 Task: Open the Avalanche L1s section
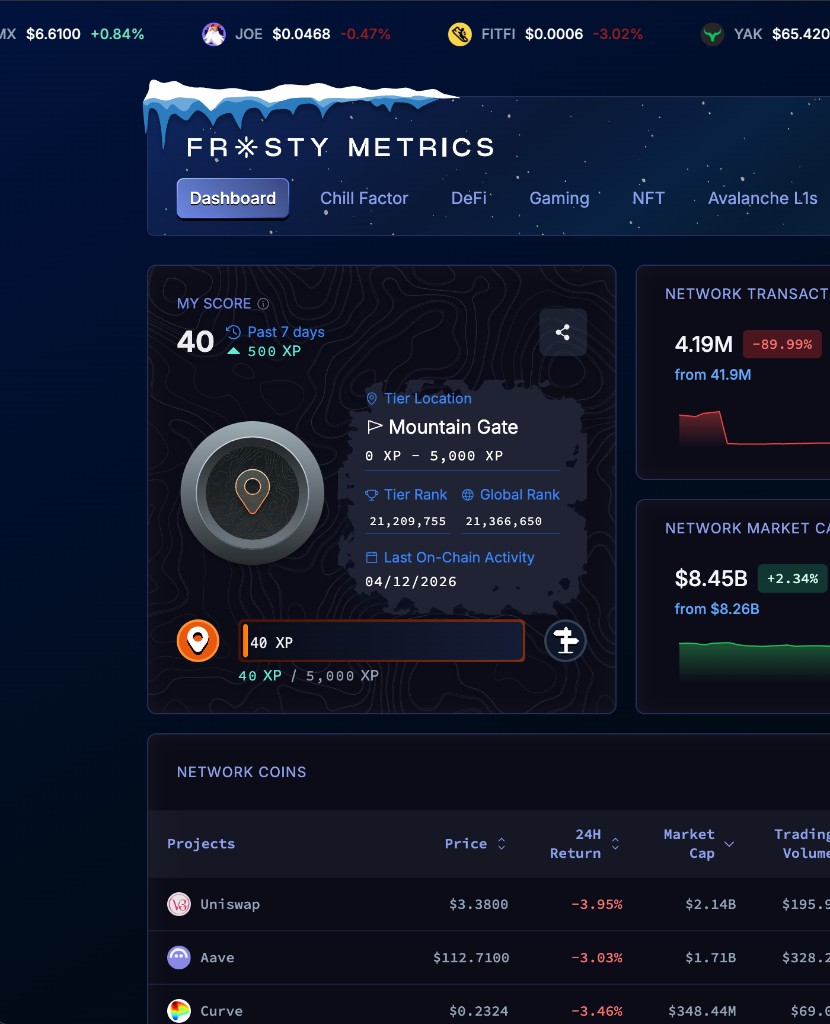coord(763,198)
